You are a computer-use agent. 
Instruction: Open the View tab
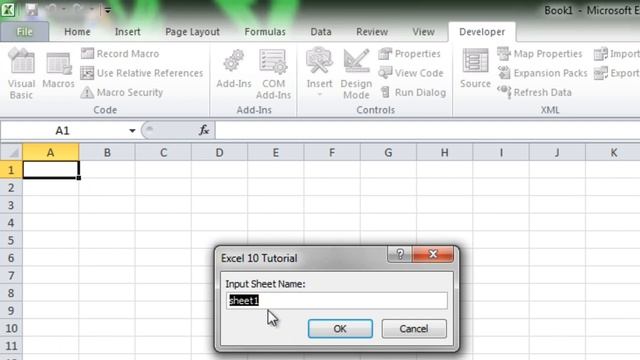click(423, 32)
